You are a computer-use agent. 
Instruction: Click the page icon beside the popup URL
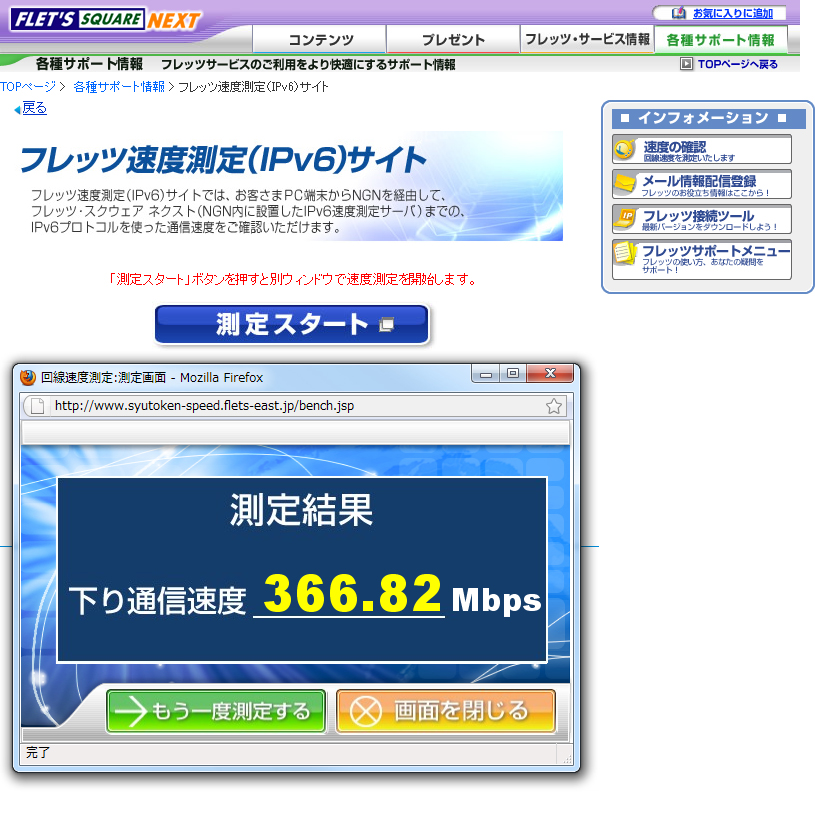36,406
